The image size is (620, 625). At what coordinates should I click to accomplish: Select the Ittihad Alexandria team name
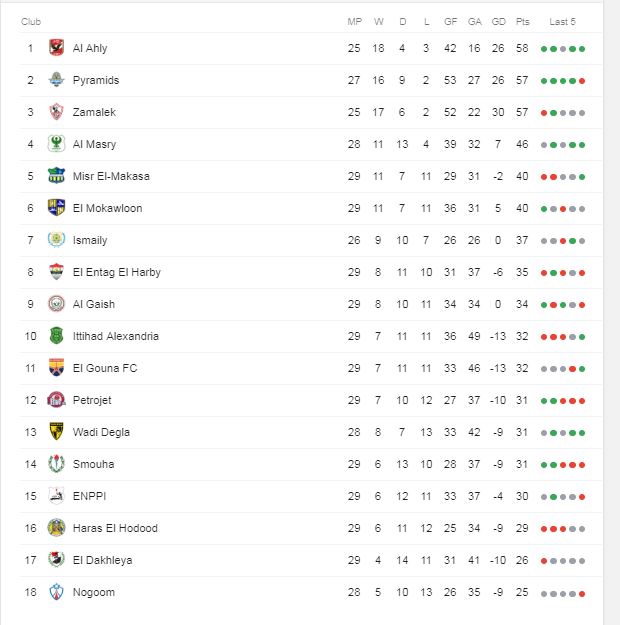pos(115,336)
